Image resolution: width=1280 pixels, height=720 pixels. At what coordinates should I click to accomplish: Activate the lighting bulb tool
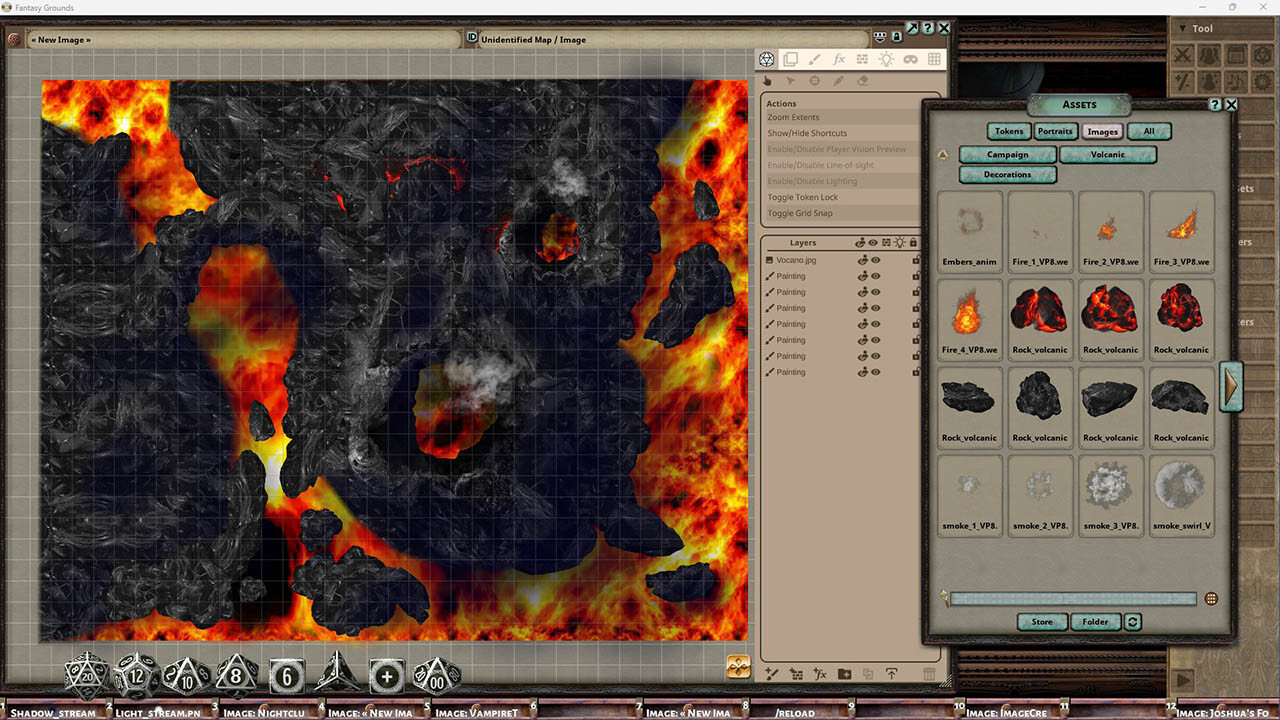(x=886, y=59)
